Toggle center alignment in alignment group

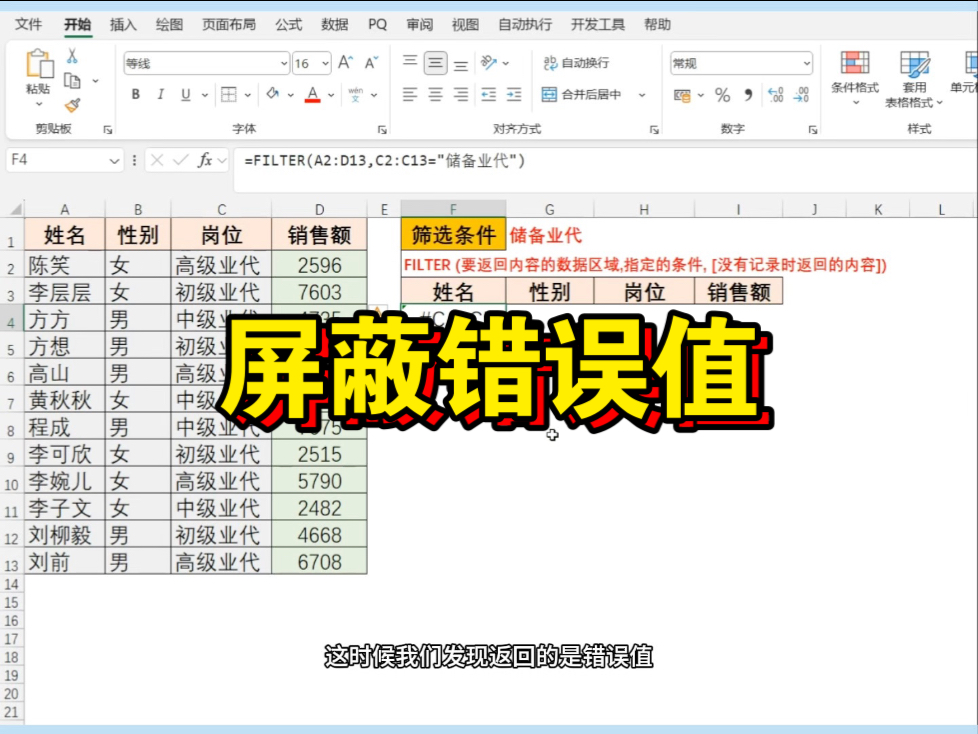(x=435, y=92)
